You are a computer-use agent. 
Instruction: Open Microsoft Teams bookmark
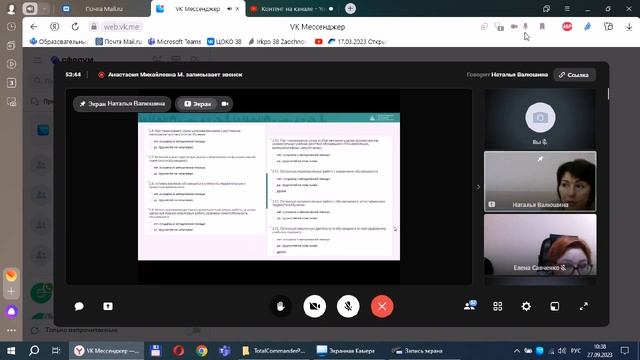click(x=174, y=41)
